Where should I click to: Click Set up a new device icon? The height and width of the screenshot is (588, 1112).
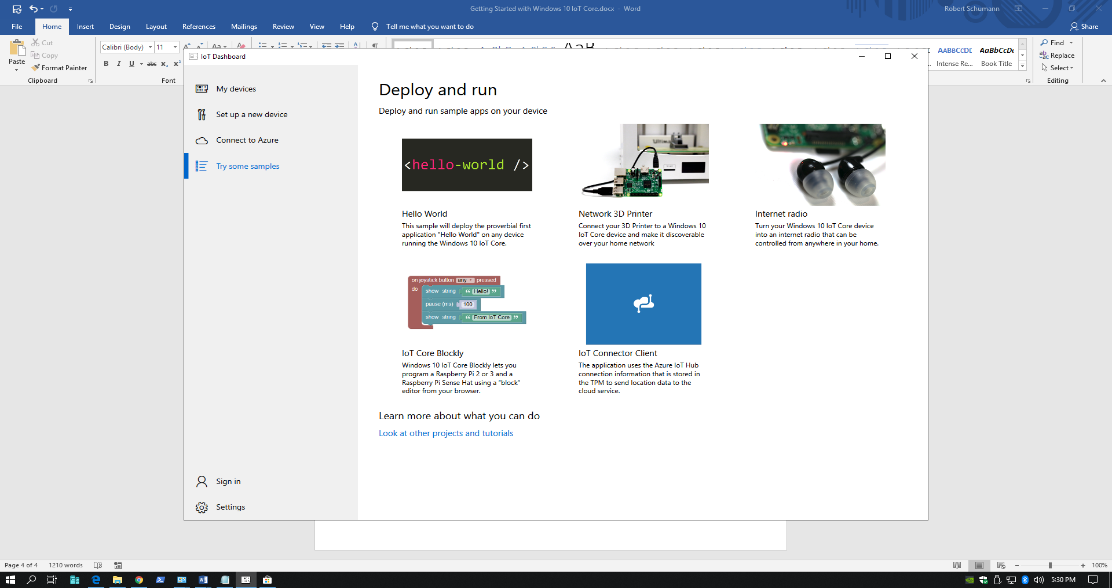tap(201, 115)
